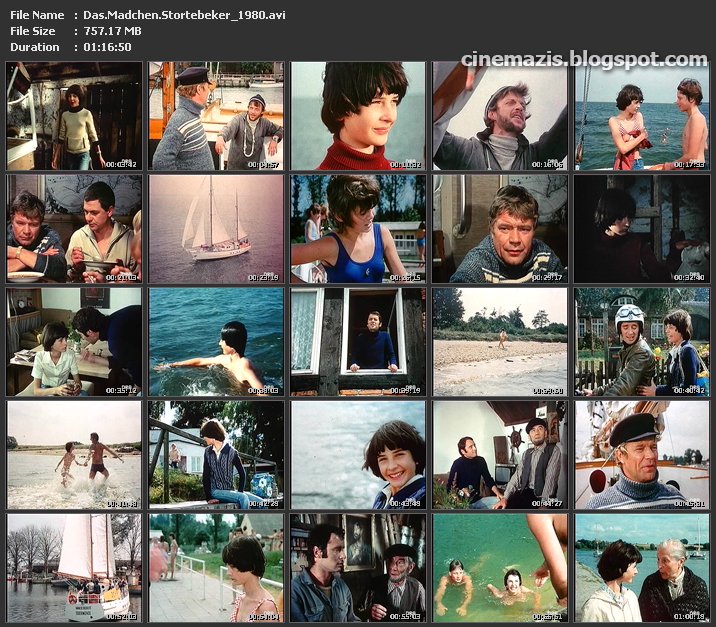Image resolution: width=716 pixels, height=627 pixels.
Task: Open the 00:55:03 frame of old man with portrait
Action: point(358,568)
